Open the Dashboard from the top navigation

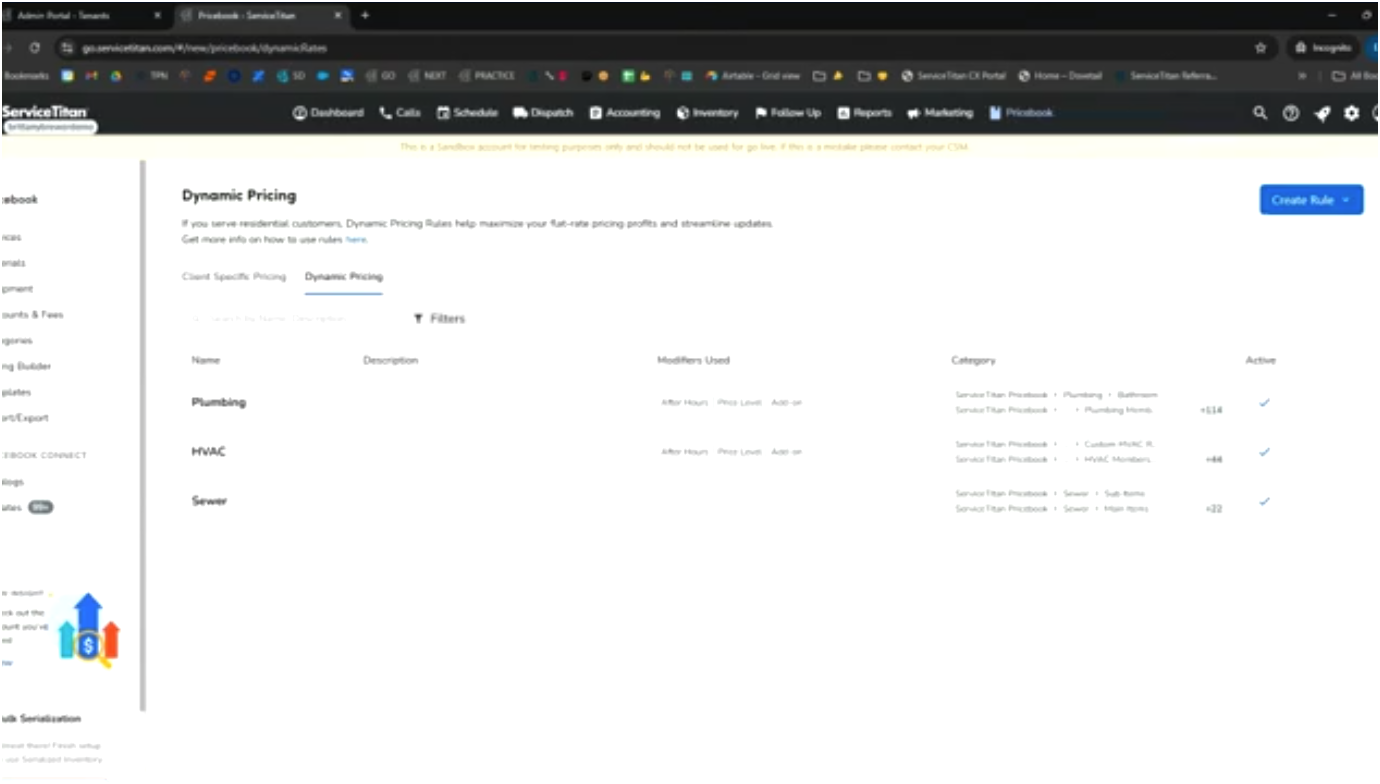point(299,113)
